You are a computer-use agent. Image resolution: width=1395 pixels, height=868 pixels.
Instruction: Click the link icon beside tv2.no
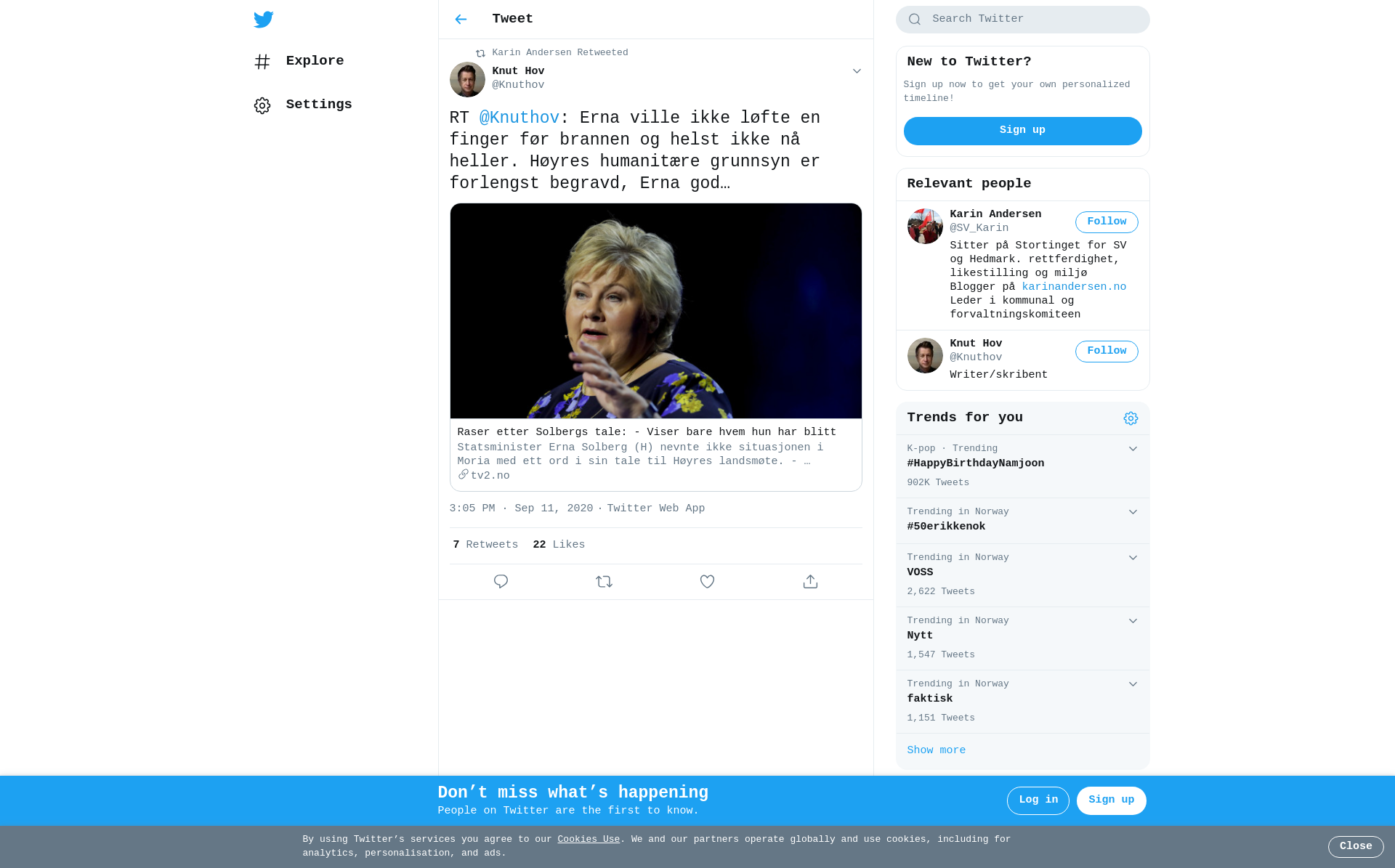[x=463, y=474]
